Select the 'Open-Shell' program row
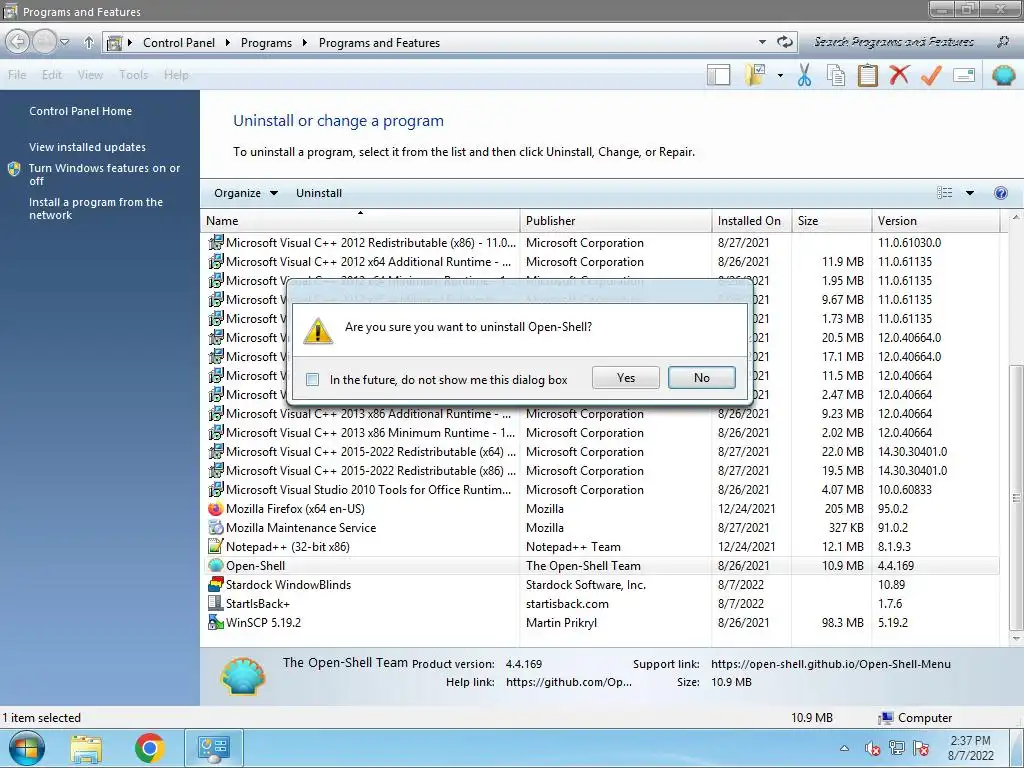The image size is (1024, 768). tap(600, 566)
